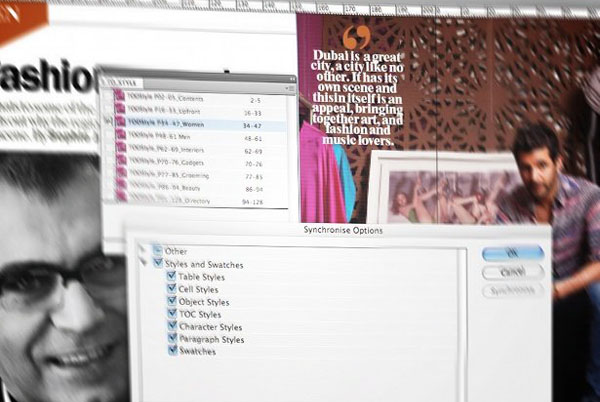The image size is (600, 402).
Task: Click the Contents document icon in book panel
Action: click(119, 96)
